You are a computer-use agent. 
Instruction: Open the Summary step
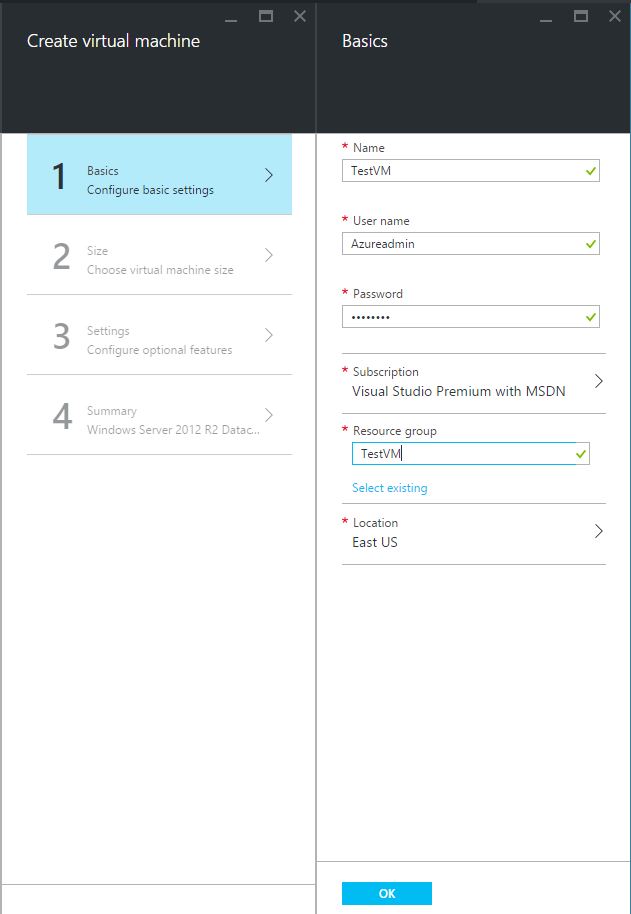click(x=159, y=415)
